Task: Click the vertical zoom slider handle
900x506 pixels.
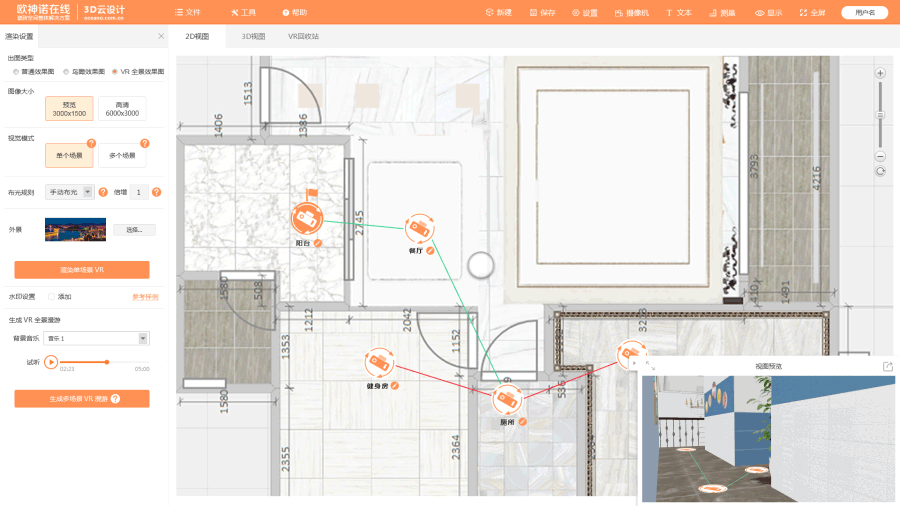Action: point(880,115)
